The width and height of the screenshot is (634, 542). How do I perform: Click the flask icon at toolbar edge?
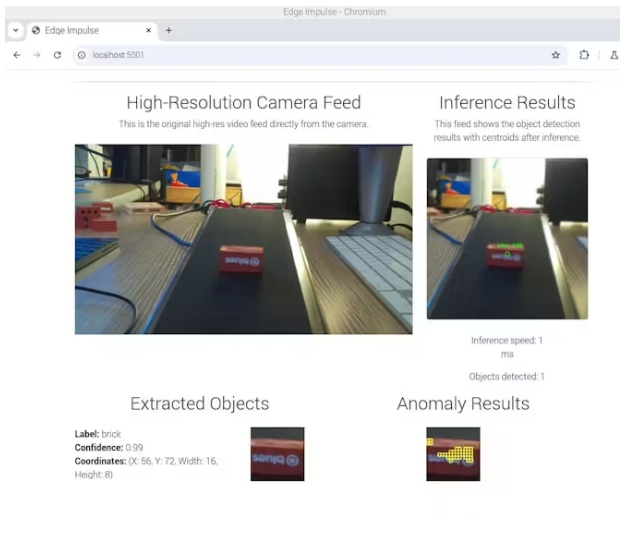coord(615,55)
